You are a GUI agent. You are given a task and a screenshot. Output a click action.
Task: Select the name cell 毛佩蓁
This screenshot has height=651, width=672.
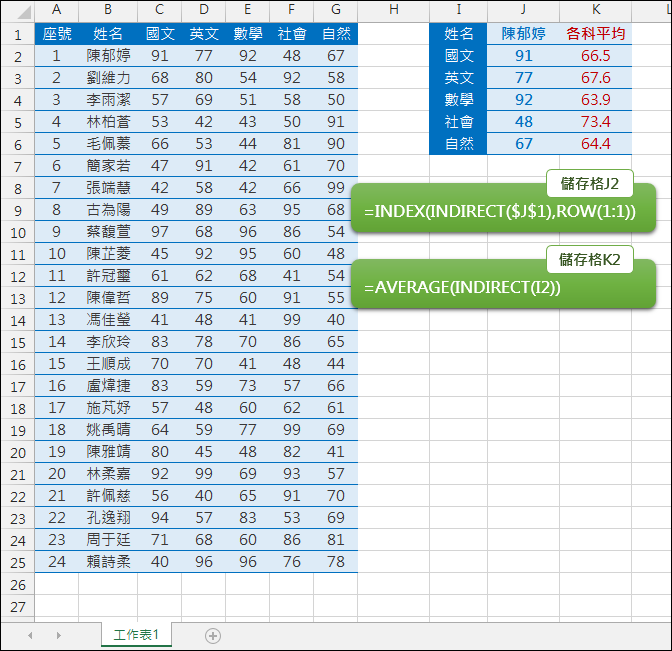pyautogui.click(x=108, y=144)
